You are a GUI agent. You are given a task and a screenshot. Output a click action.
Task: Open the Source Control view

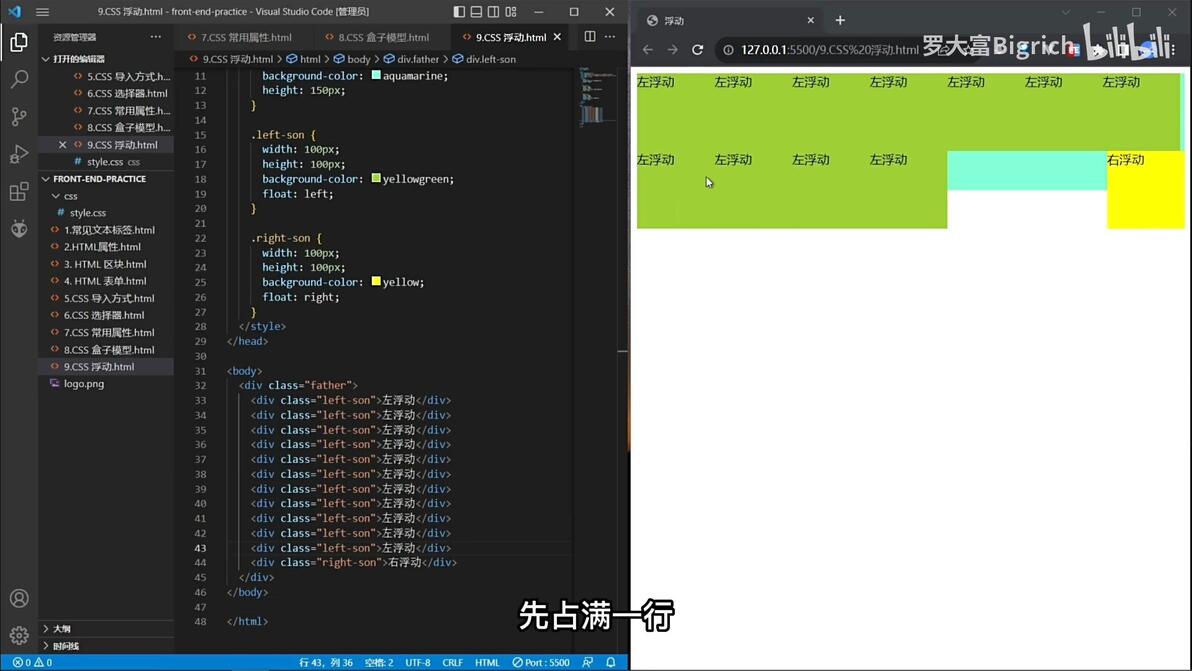tap(19, 116)
